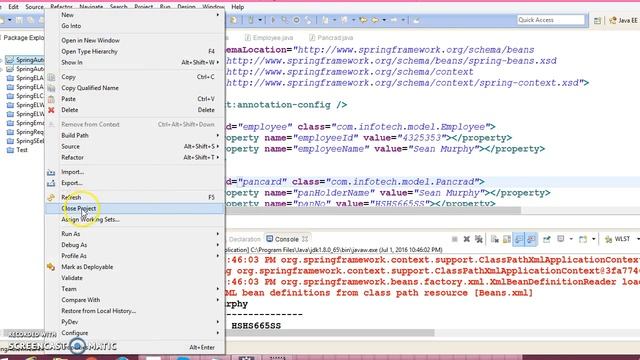Toggle Scroll Lock in the console toolbar
This screenshot has width=640, height=360.
(507, 239)
